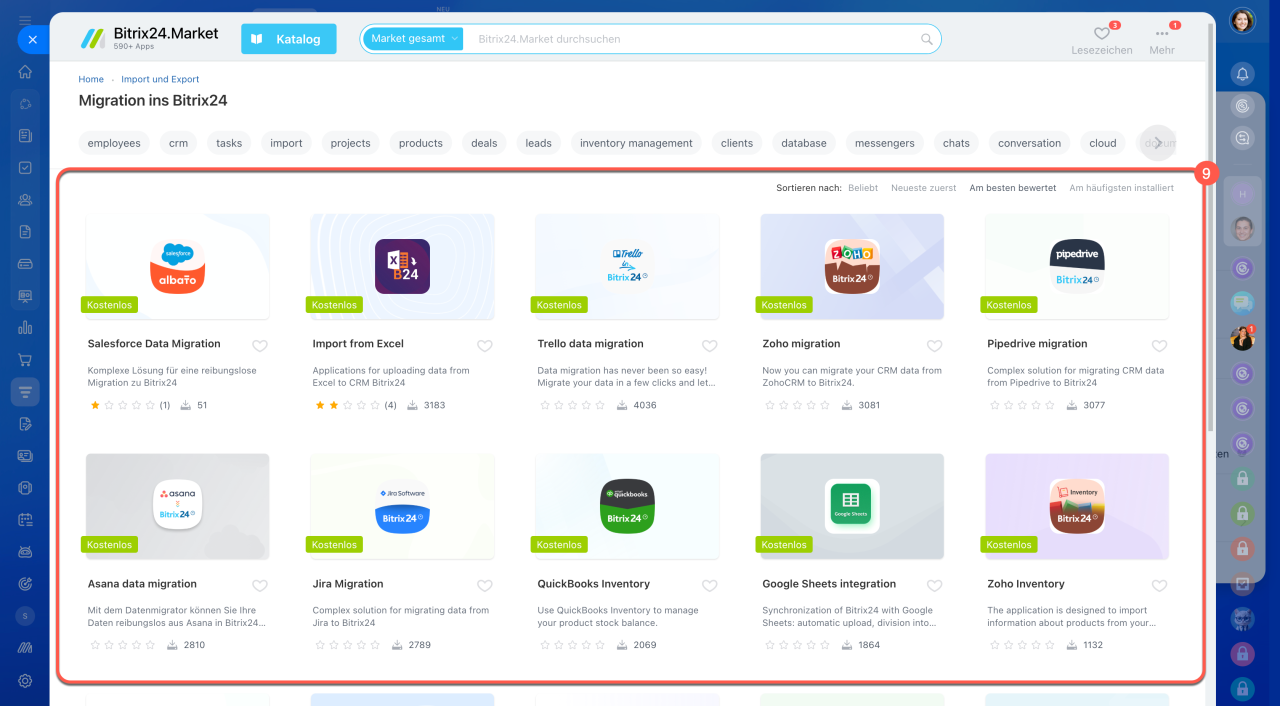This screenshot has width=1280, height=706.
Task: Click the search magnifier icon
Action: click(x=927, y=39)
